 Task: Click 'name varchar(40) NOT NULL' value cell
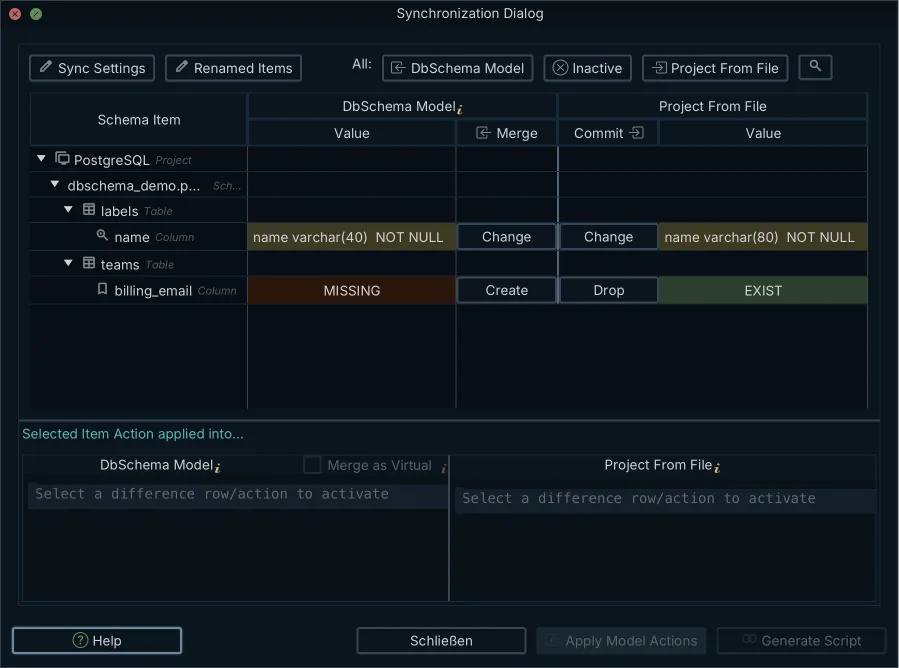pyautogui.click(x=351, y=237)
